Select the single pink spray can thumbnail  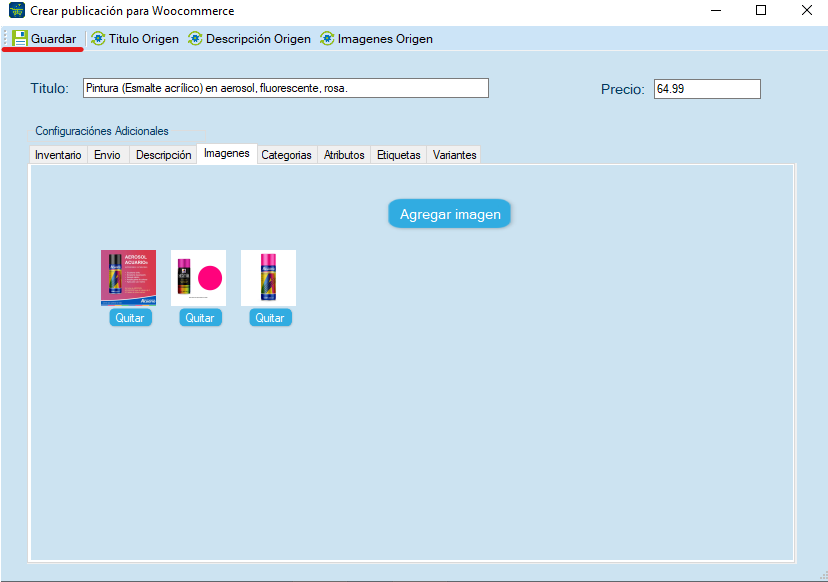268,278
